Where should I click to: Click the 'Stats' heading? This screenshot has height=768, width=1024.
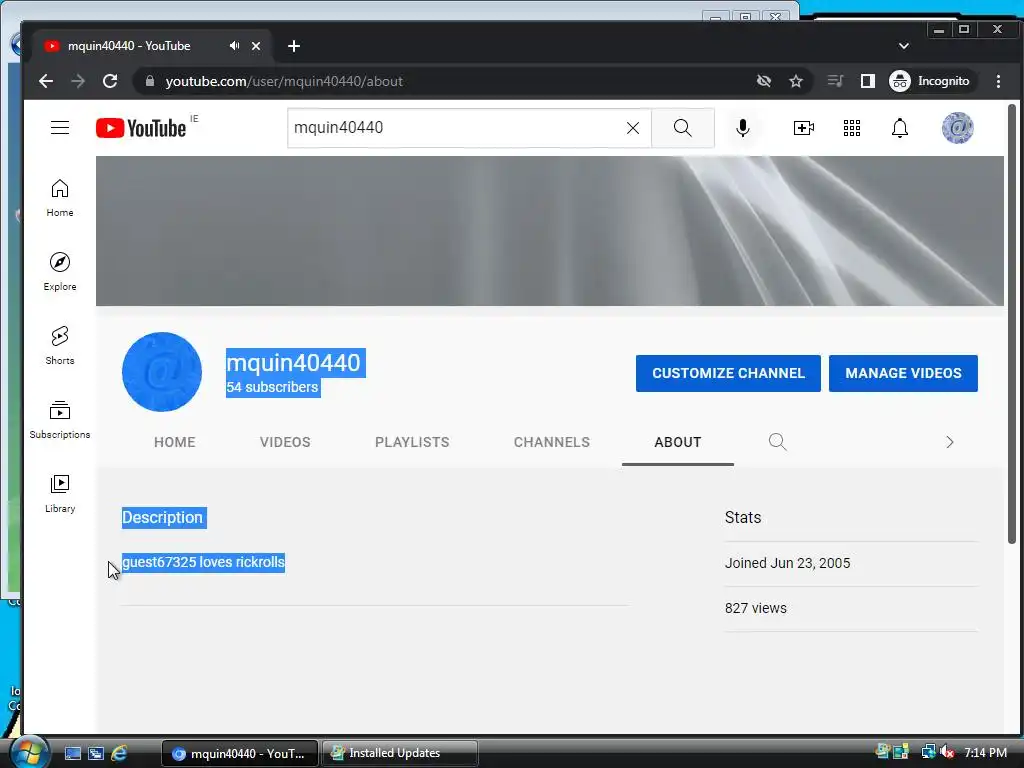click(x=743, y=517)
